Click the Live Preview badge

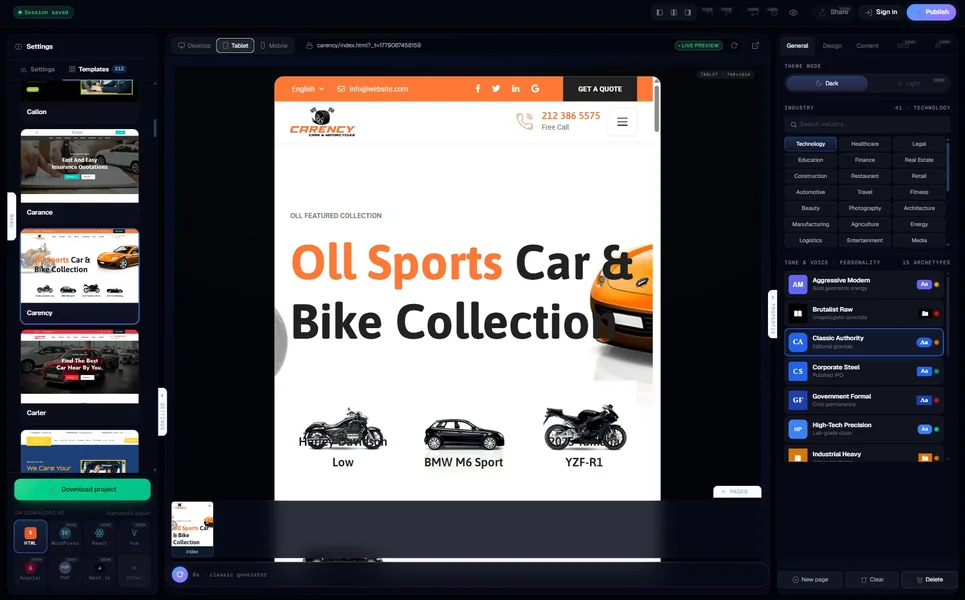[699, 46]
